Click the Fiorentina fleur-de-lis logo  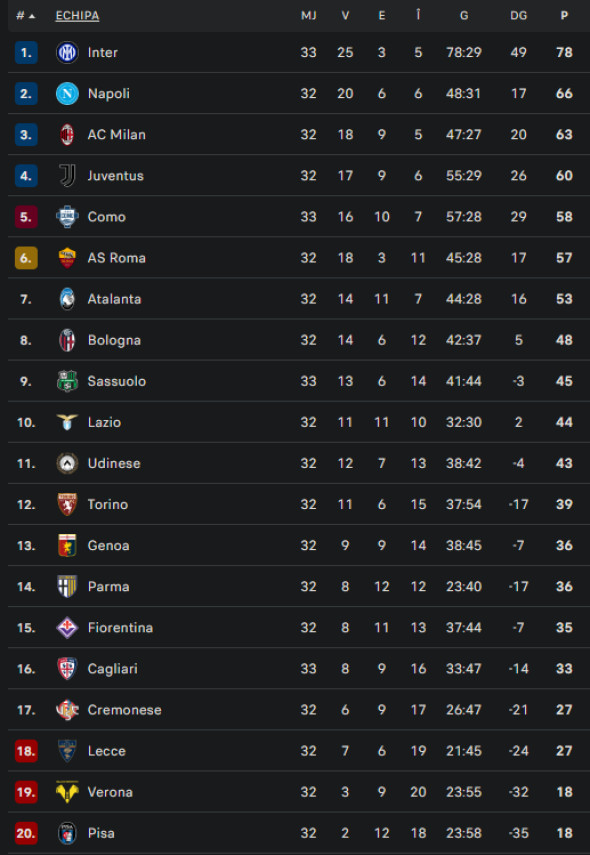66,627
